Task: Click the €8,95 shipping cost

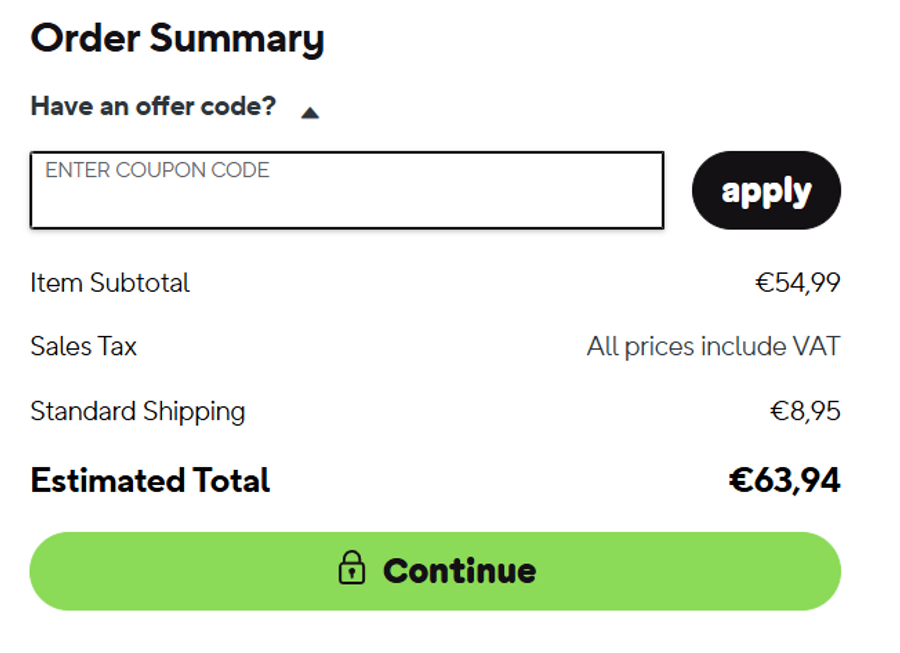Action: (805, 411)
